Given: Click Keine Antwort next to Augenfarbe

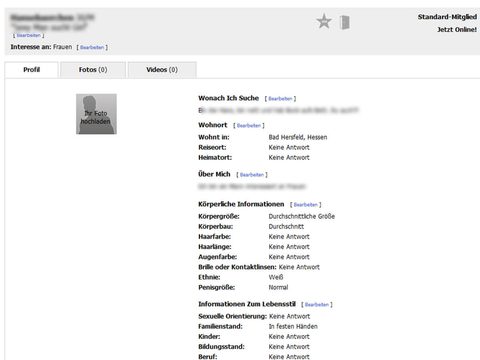Looking at the screenshot, I should click(289, 257).
